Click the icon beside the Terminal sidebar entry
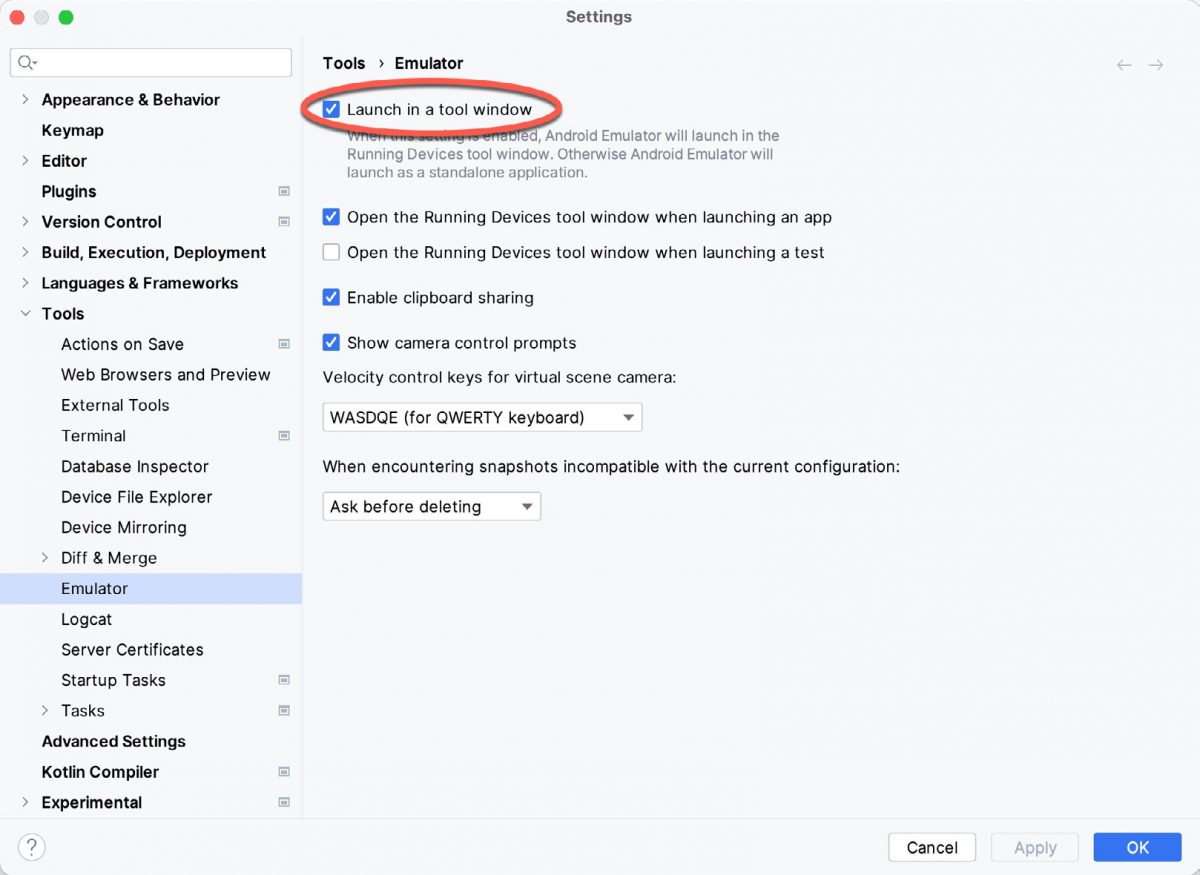This screenshot has height=875, width=1200. (284, 435)
